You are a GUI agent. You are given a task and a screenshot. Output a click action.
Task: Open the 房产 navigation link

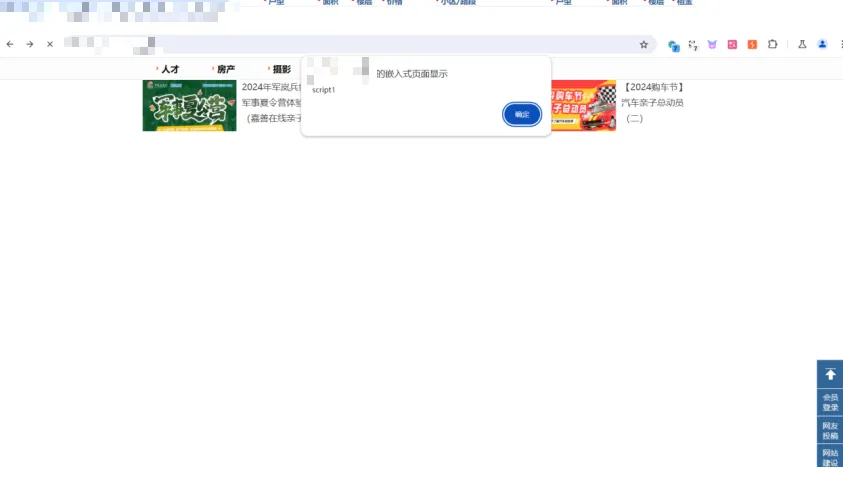pos(224,69)
